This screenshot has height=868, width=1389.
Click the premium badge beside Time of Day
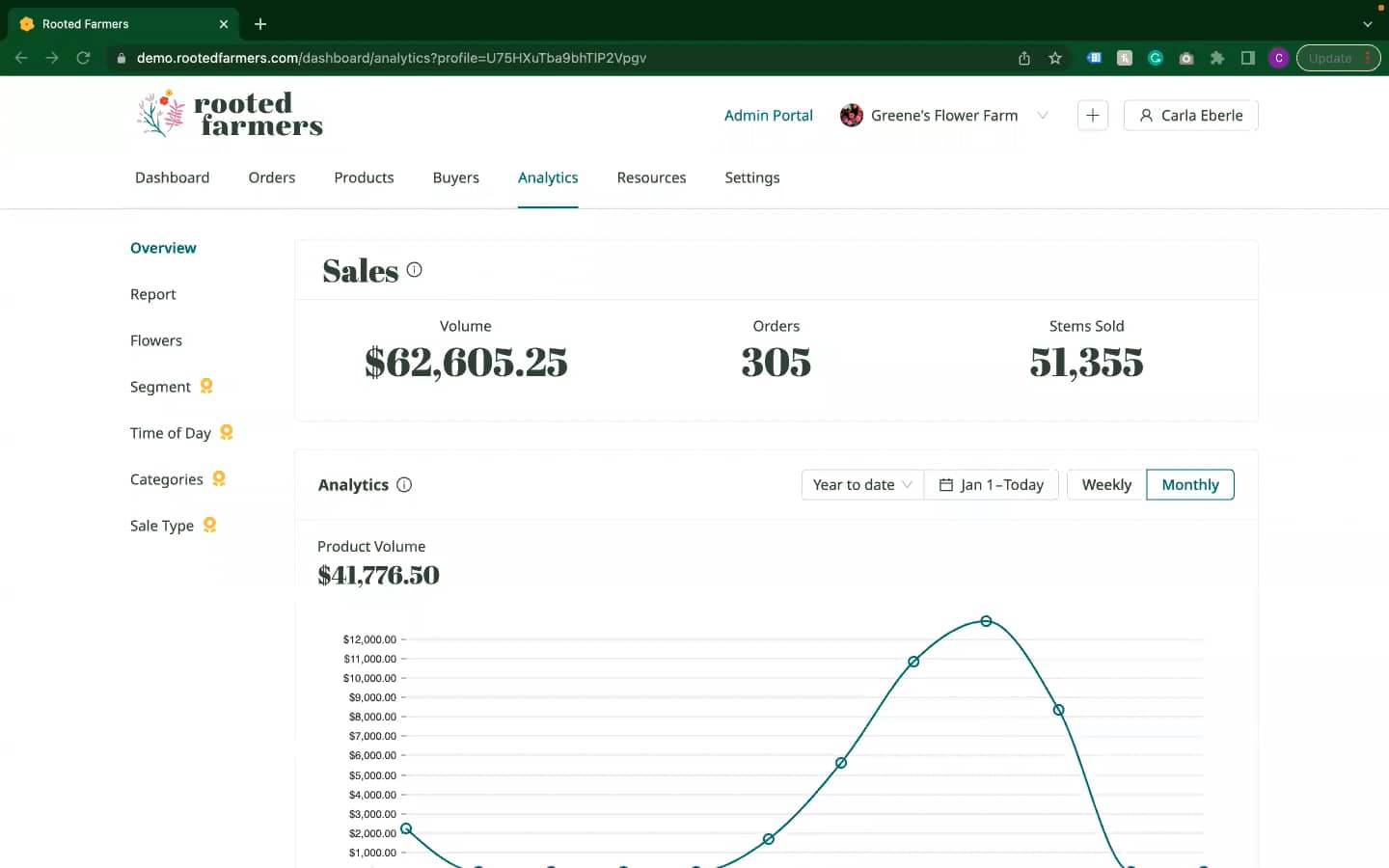(227, 432)
